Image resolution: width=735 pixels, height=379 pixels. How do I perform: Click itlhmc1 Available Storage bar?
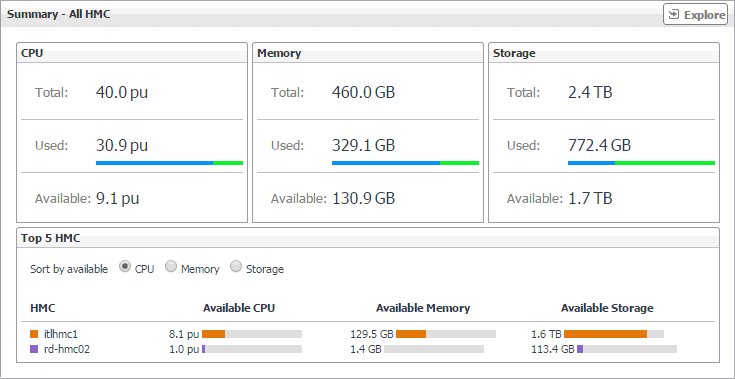(614, 334)
